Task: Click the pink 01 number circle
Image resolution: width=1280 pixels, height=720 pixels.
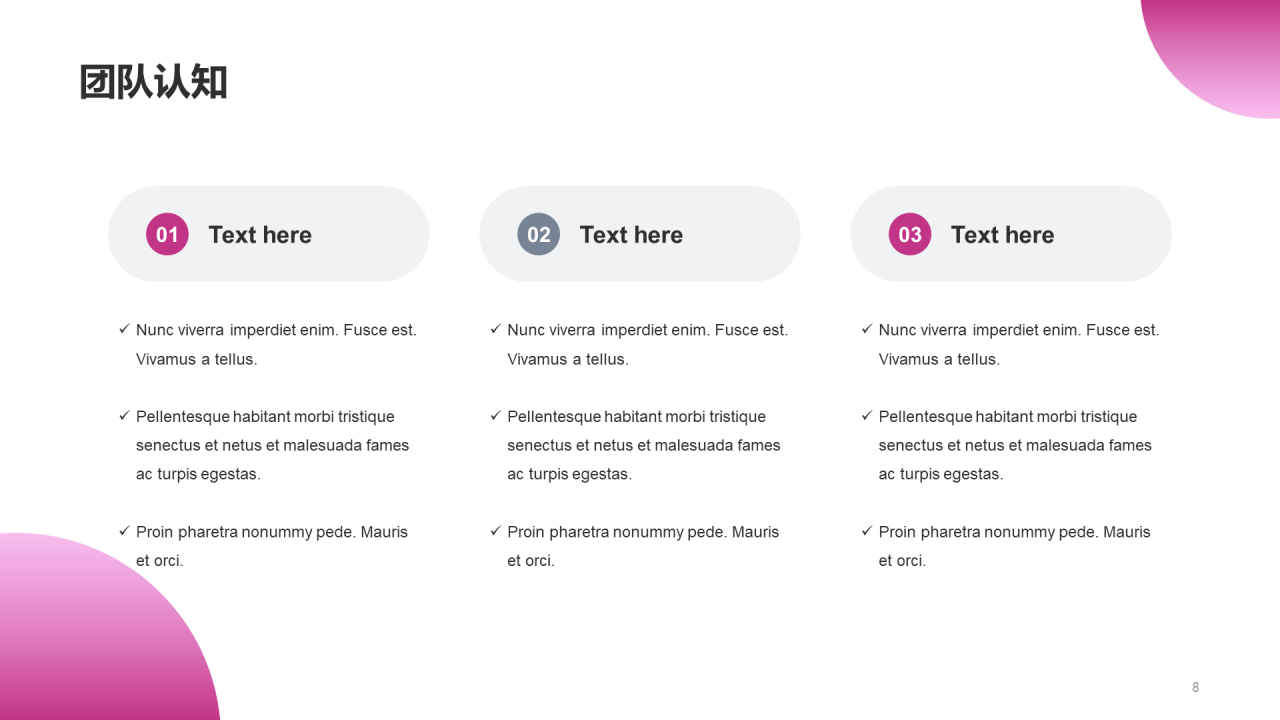Action: pos(167,234)
